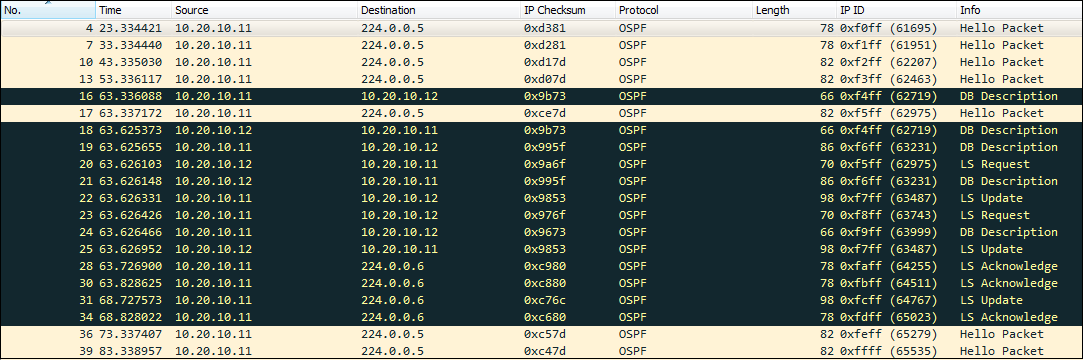Screen dimensions: 1083x360
Task: Select the packet at time 63.626426
Action: pyautogui.click(x=542, y=216)
